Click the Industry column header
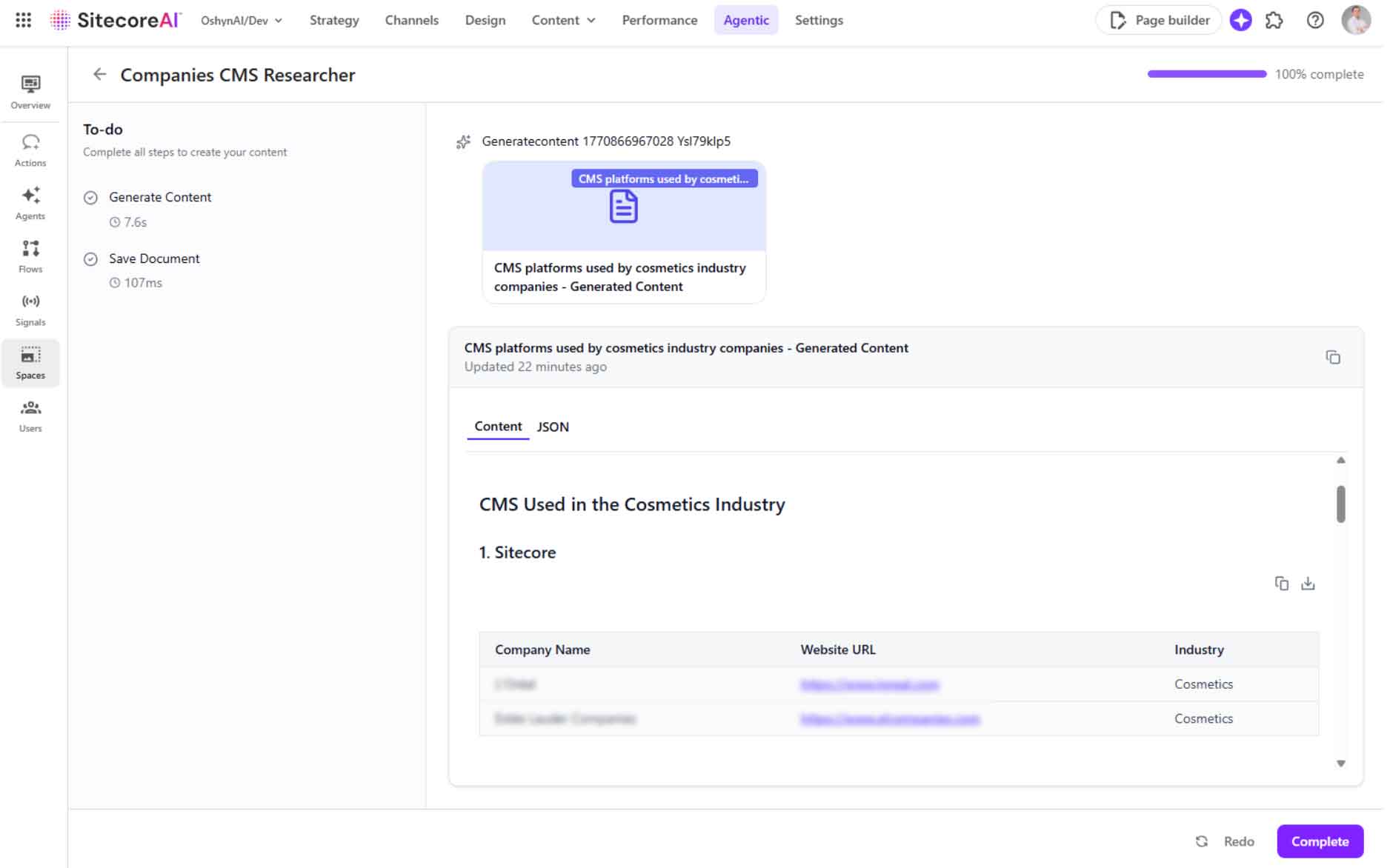 (1199, 650)
